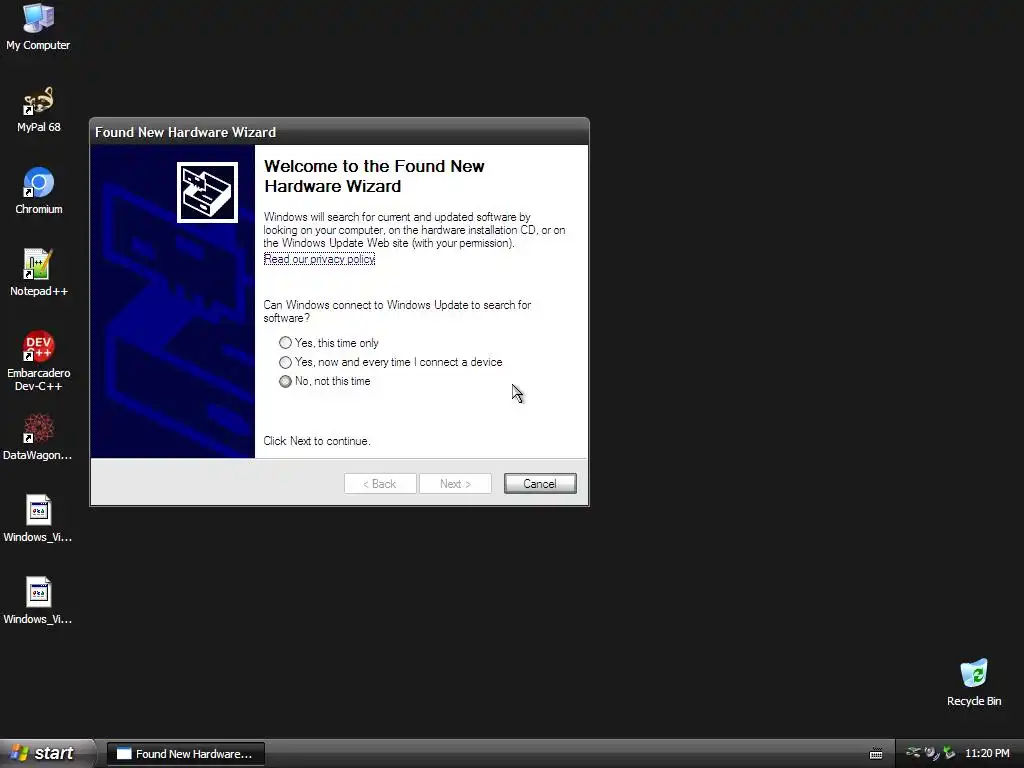Click the on-screen keyboard icon in the taskbar
This screenshot has width=1024, height=768.
pos(876,754)
